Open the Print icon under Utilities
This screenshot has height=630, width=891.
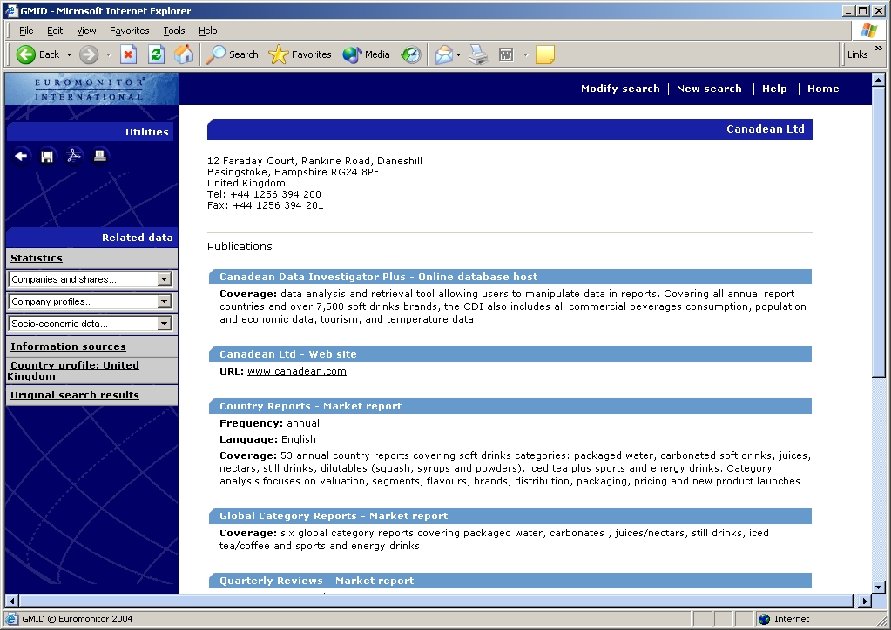coord(99,155)
